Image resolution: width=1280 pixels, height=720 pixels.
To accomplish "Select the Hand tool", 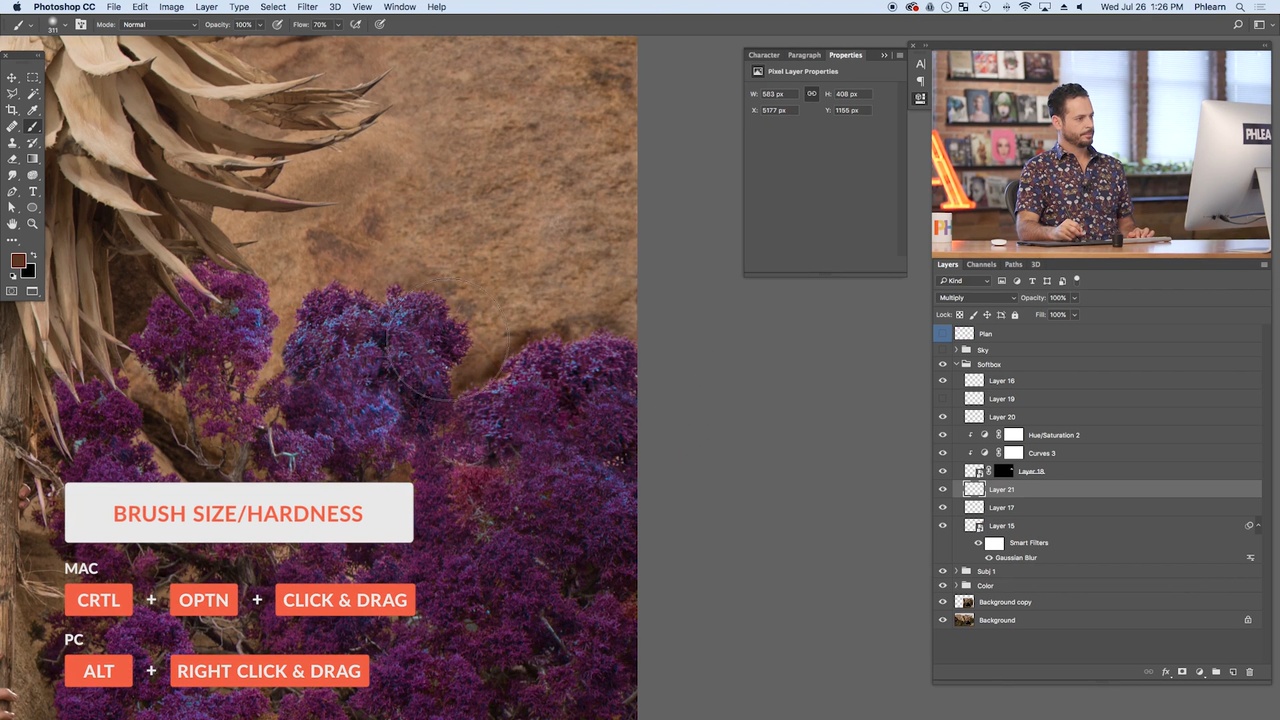I will click(x=12, y=224).
